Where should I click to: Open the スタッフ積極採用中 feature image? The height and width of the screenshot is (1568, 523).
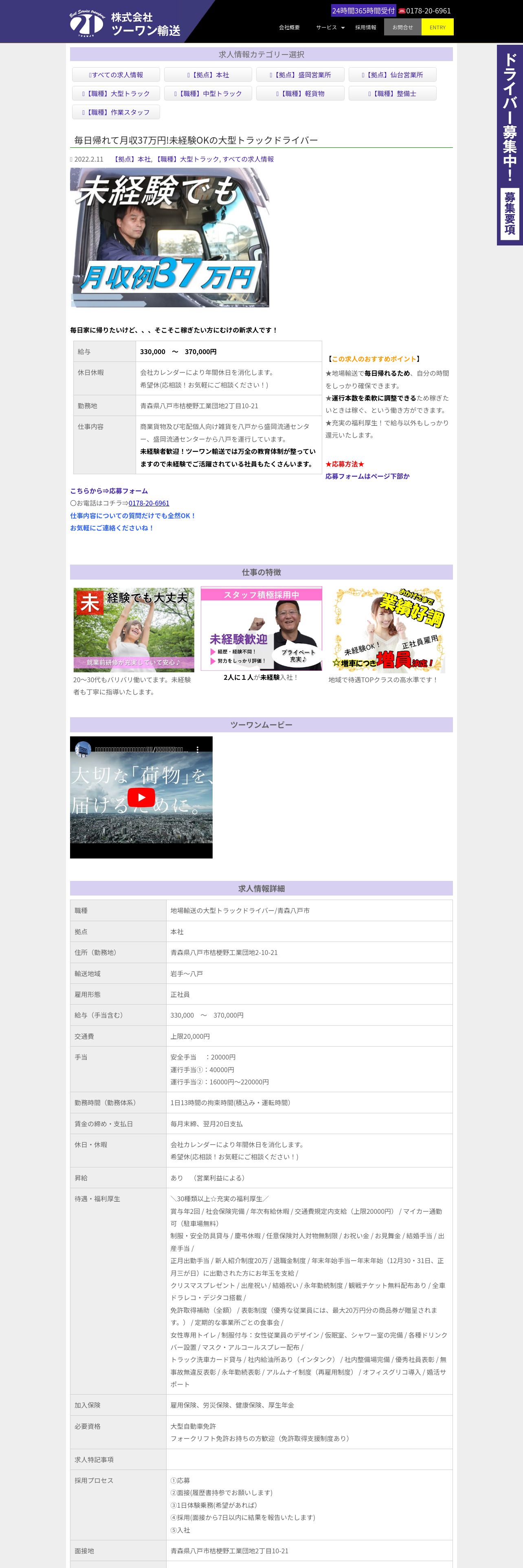pyautogui.click(x=261, y=629)
